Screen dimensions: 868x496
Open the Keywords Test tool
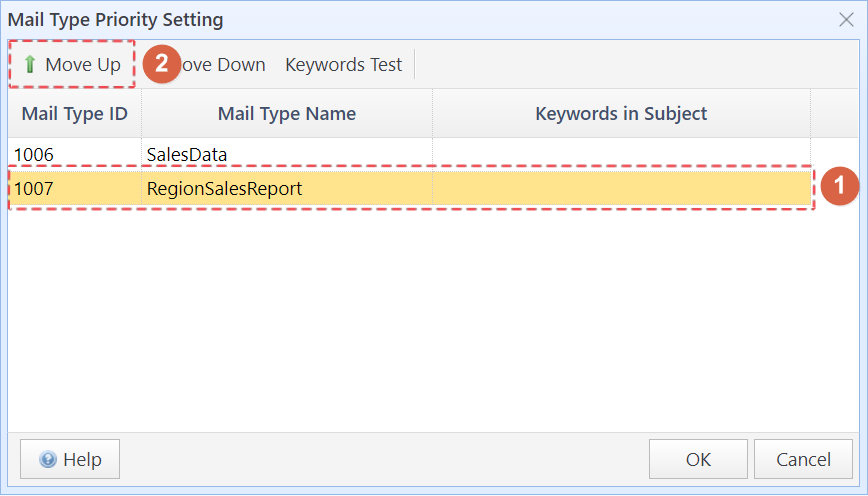point(343,65)
